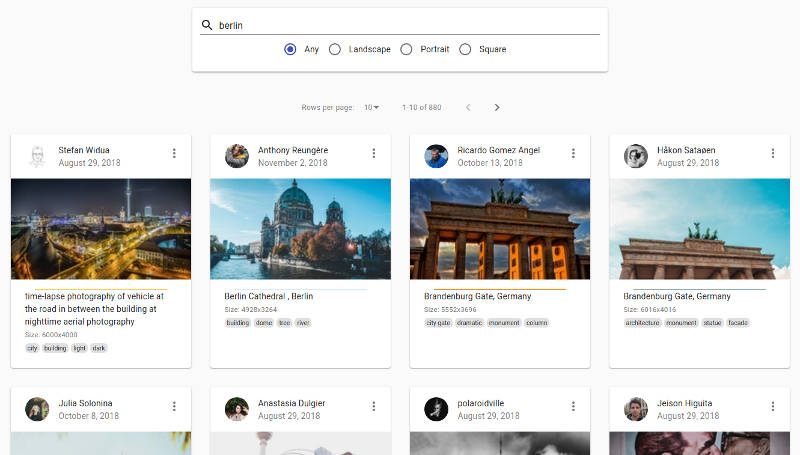Screen dimensions: 800x455
Task: Open more options on Ricardo Gomez Angel card
Action: [x=573, y=153]
